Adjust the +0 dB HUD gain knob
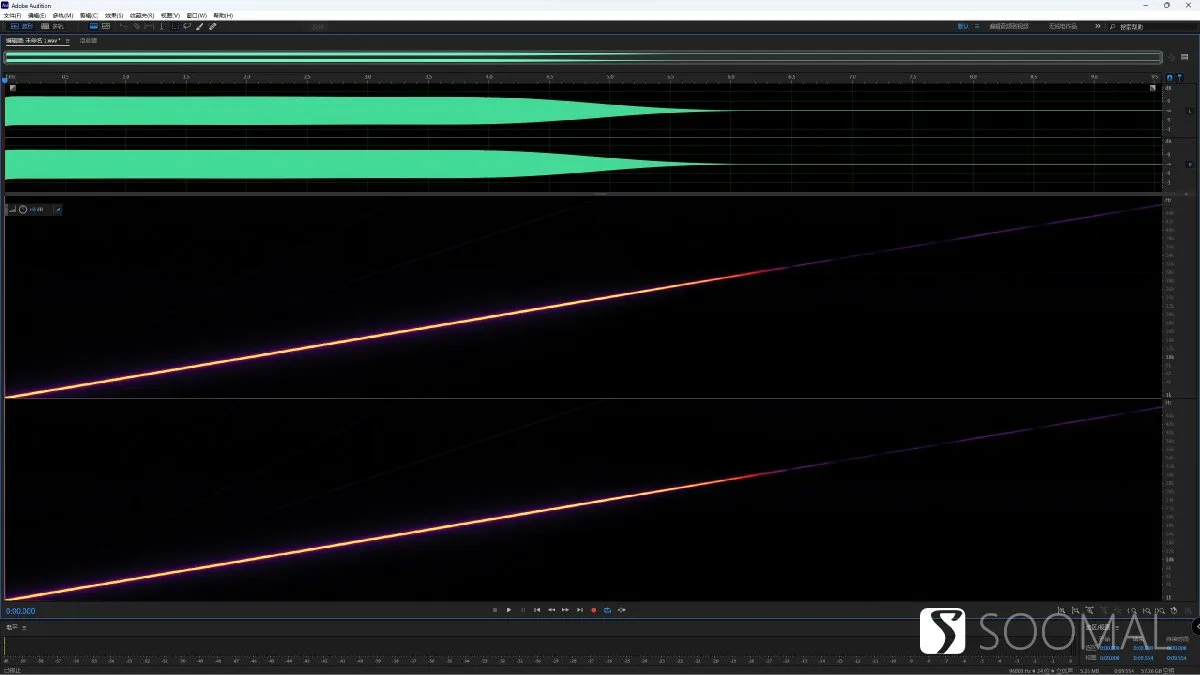This screenshot has width=1200, height=675. (x=22, y=209)
